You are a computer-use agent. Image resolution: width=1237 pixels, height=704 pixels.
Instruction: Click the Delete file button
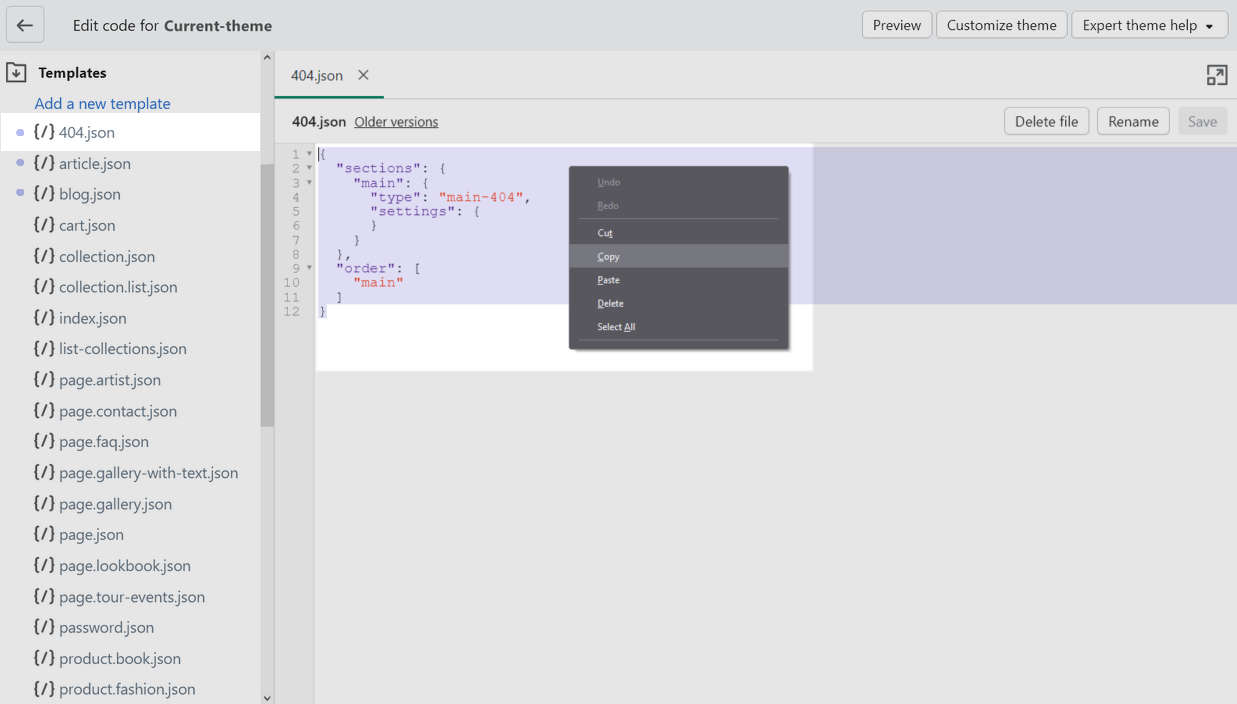pyautogui.click(x=1046, y=121)
